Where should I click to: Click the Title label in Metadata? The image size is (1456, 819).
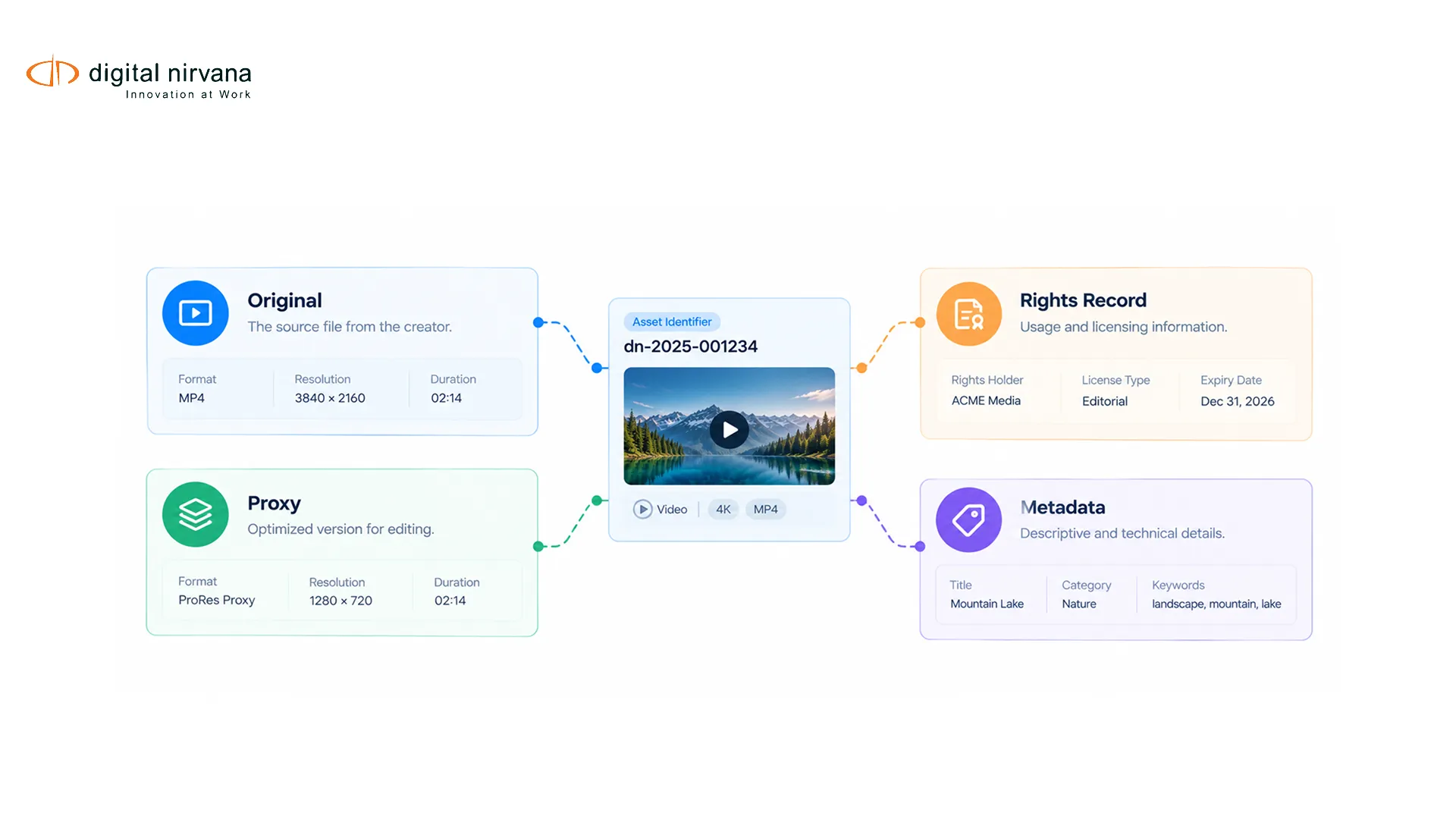click(x=961, y=585)
